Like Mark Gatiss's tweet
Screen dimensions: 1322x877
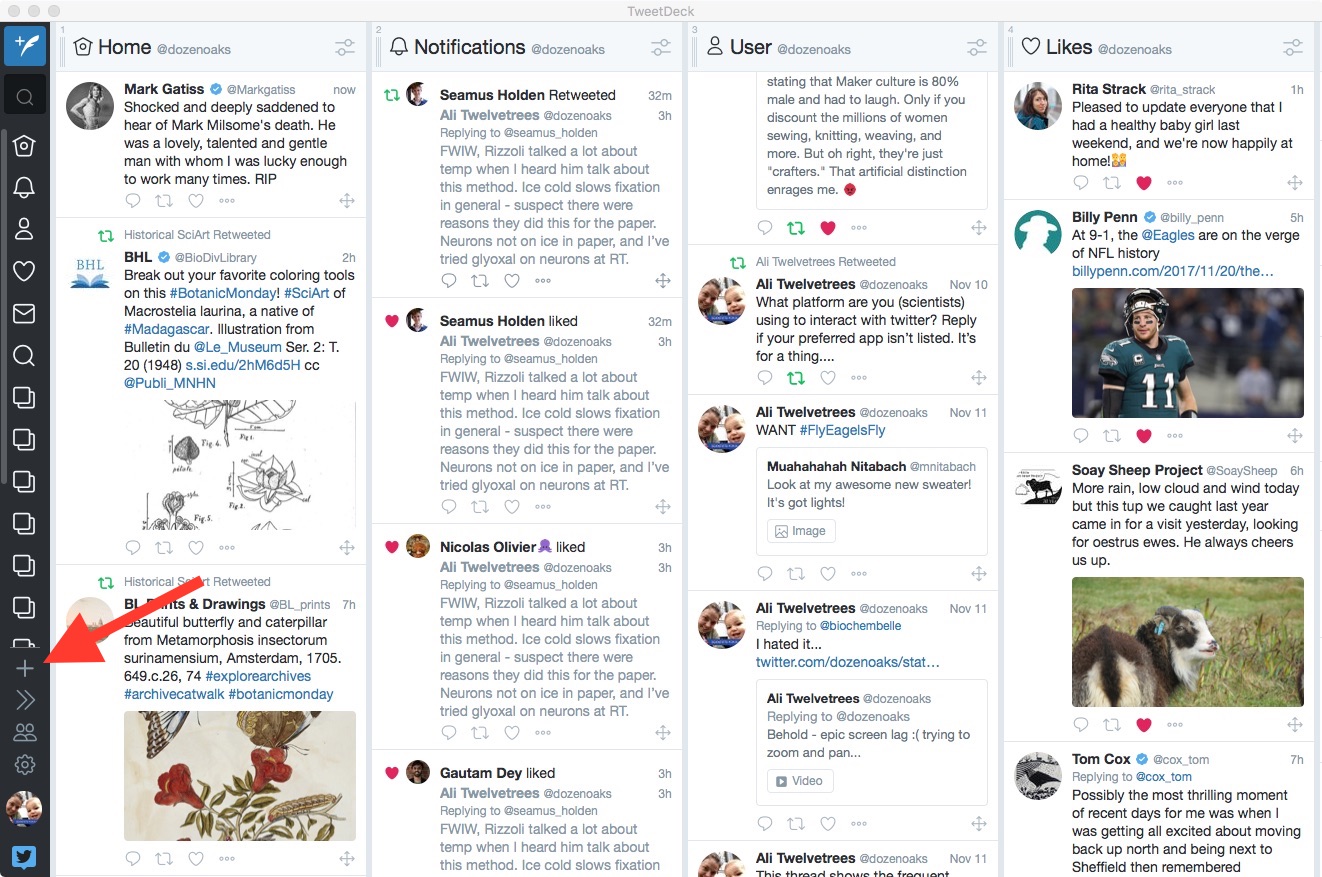(x=196, y=201)
